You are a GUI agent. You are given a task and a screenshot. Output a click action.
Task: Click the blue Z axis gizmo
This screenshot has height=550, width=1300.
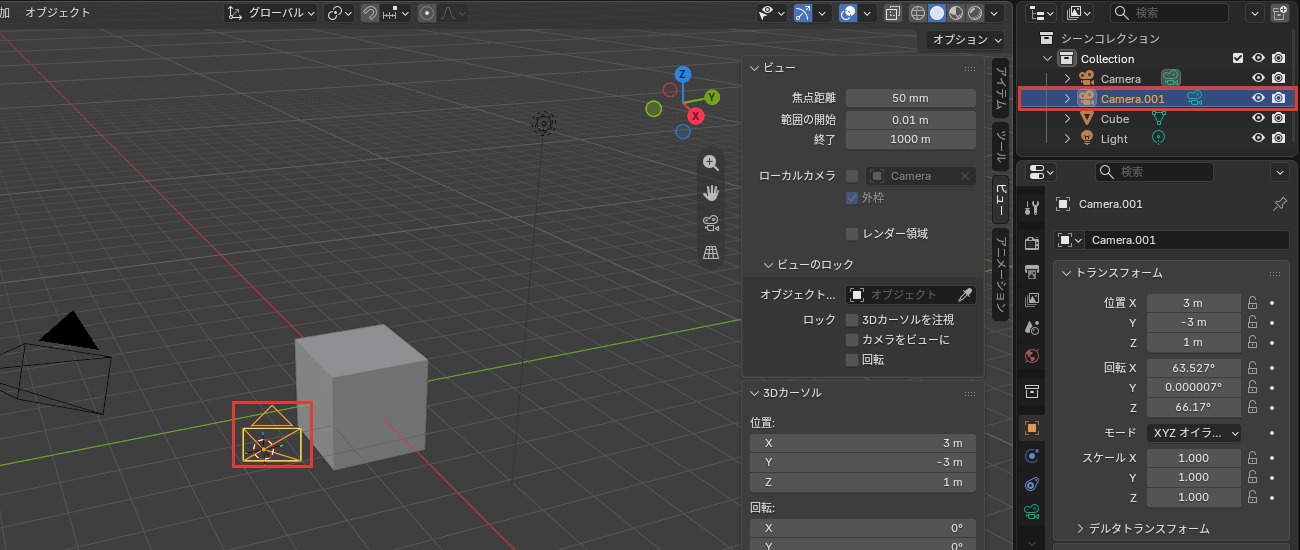pyautogui.click(x=683, y=74)
